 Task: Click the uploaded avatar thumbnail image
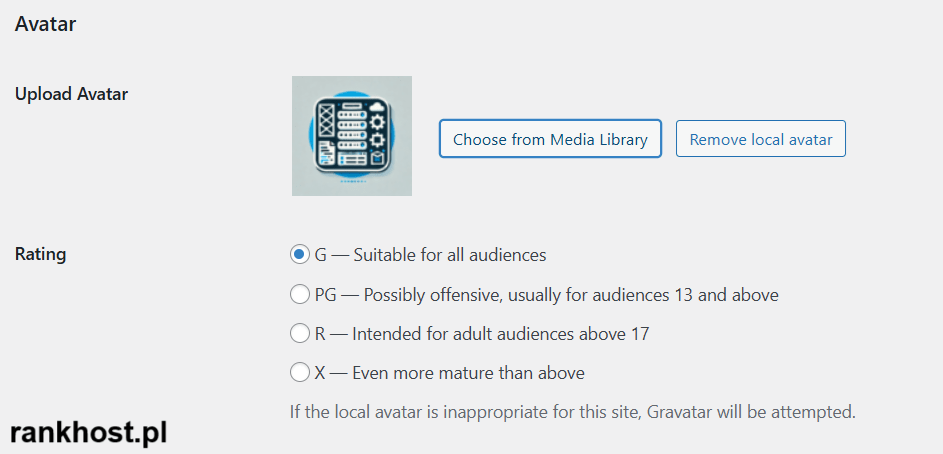coord(352,136)
